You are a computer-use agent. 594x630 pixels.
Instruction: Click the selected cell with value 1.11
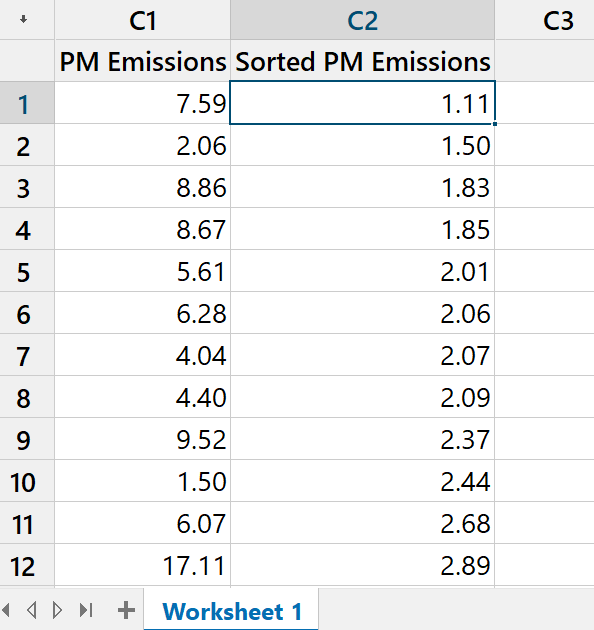(x=363, y=103)
